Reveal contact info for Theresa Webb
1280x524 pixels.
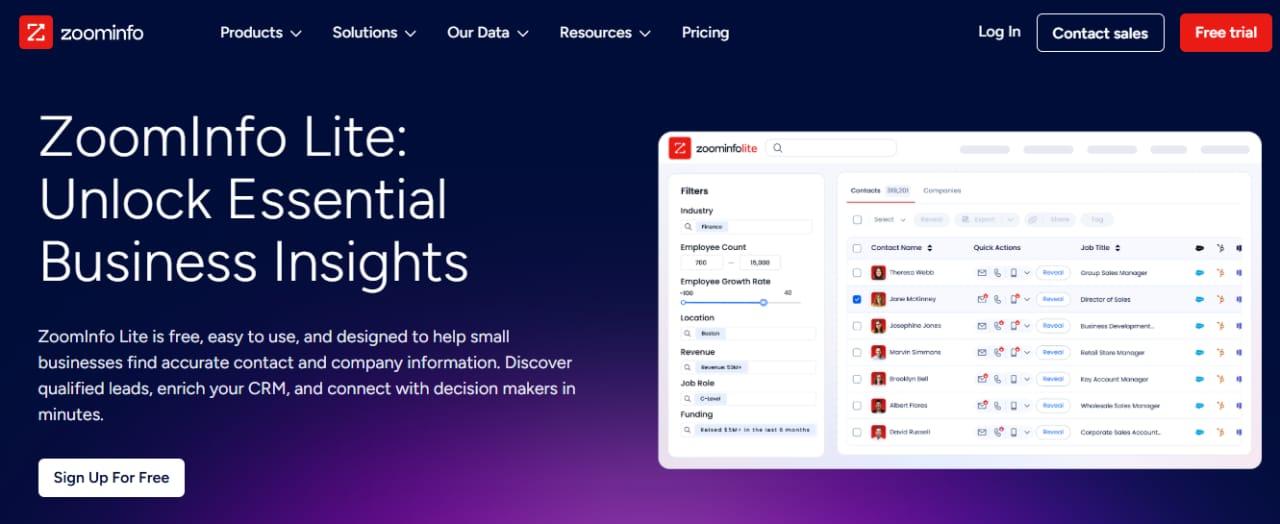click(1053, 273)
